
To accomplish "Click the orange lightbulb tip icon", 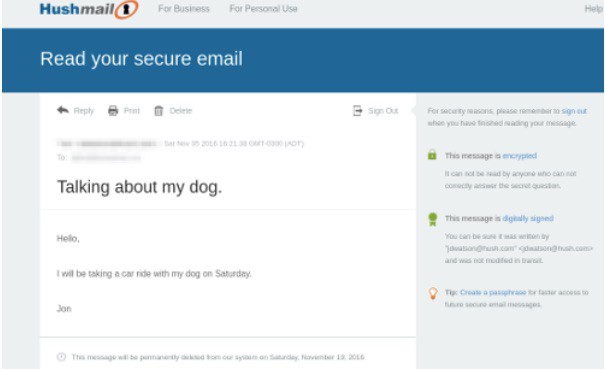I will [433, 293].
